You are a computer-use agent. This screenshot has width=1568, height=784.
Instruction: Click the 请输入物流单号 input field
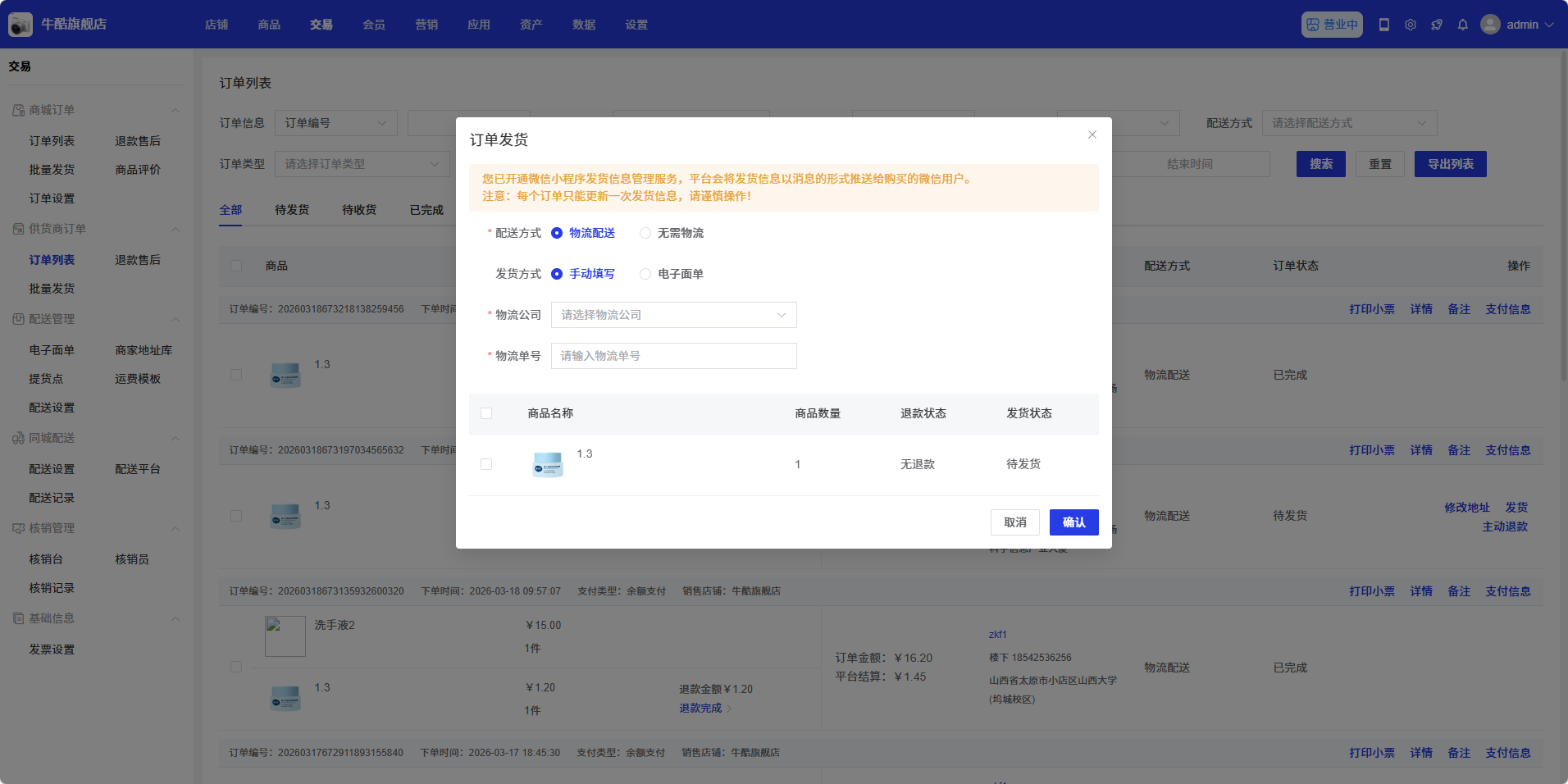tap(673, 356)
